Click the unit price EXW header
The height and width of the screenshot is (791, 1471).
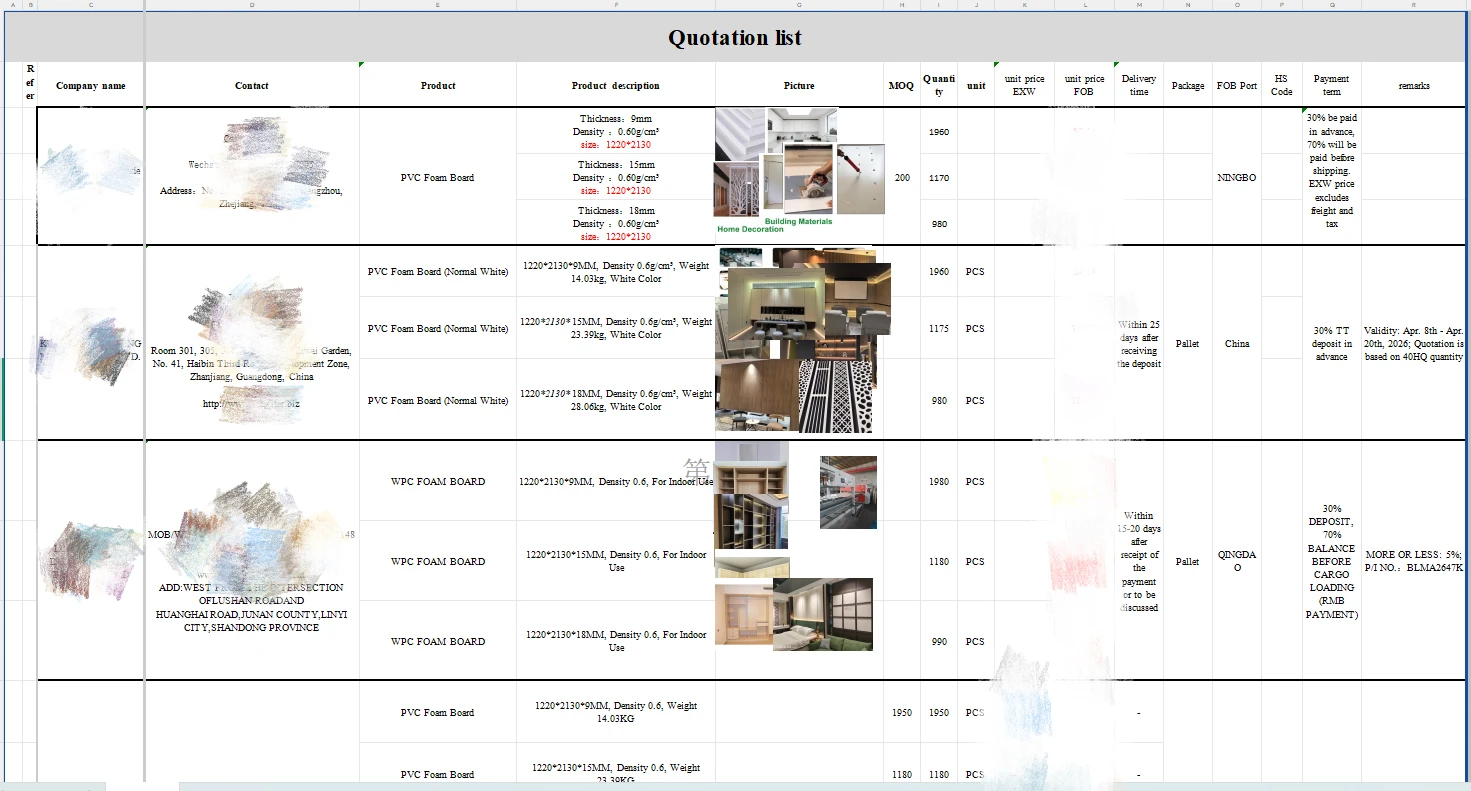1024,85
